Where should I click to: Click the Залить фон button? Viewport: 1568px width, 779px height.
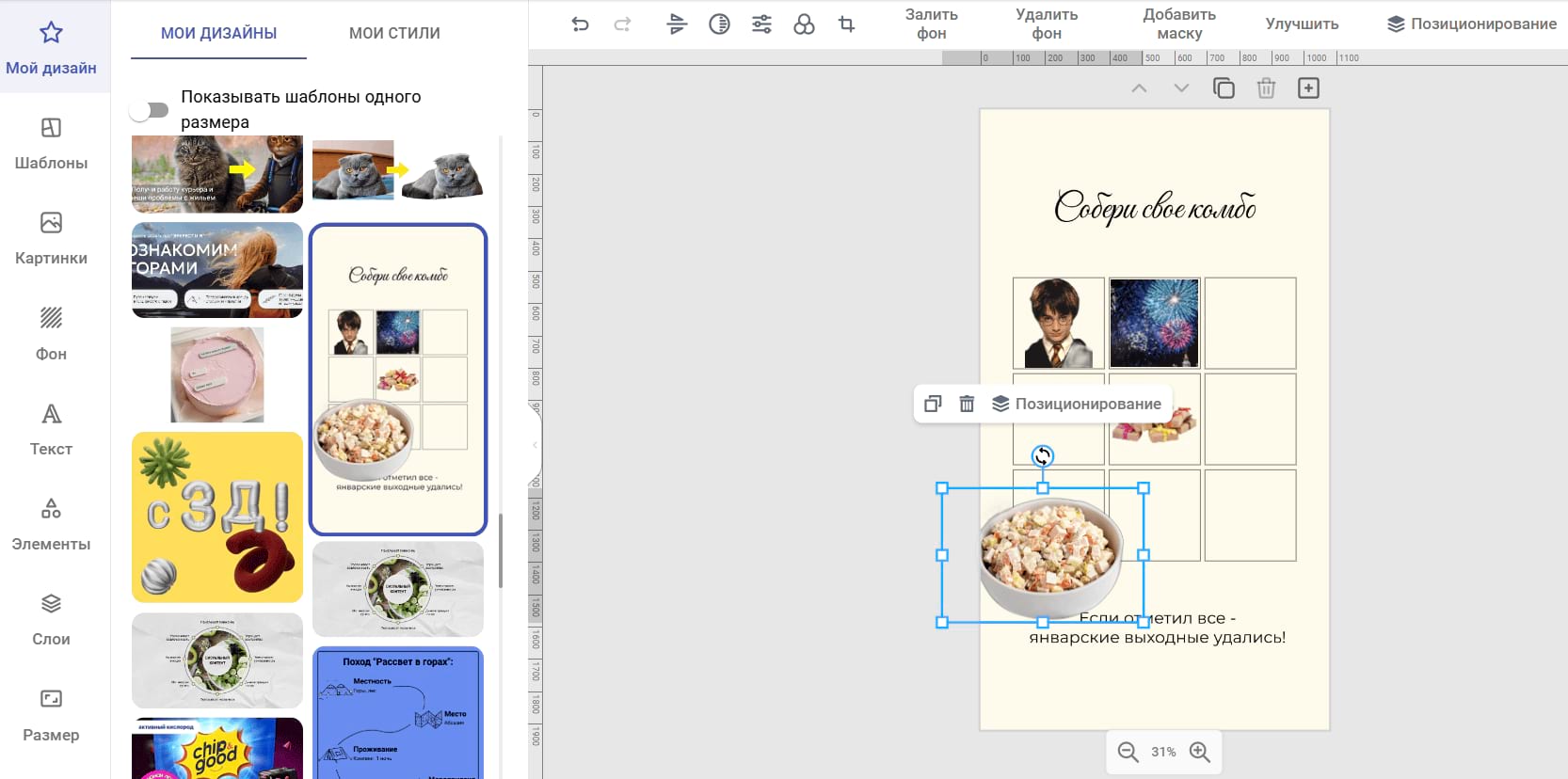931,24
